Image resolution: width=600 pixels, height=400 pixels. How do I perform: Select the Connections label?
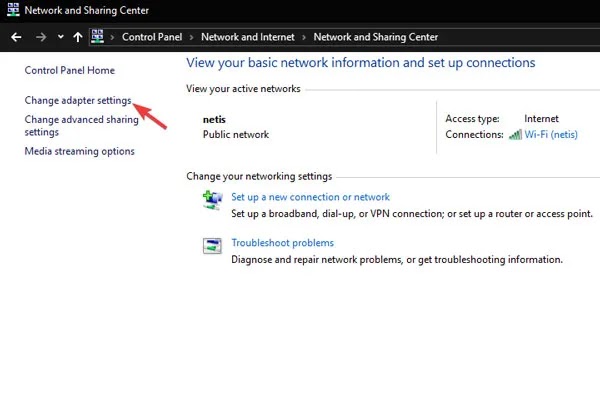pyautogui.click(x=474, y=135)
